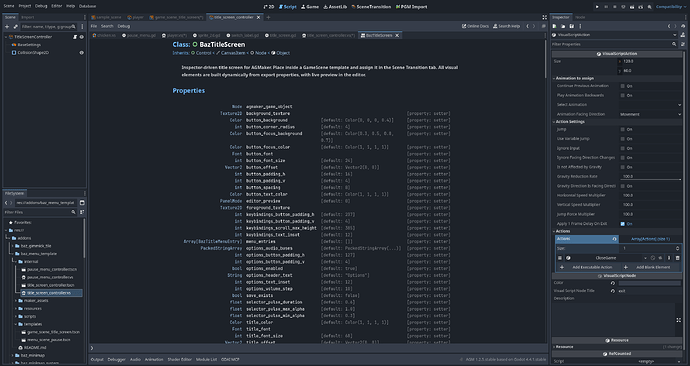Screen dimensions: 690x366
Task: Revert the Visual Script Node Title value
Action: (613, 291)
